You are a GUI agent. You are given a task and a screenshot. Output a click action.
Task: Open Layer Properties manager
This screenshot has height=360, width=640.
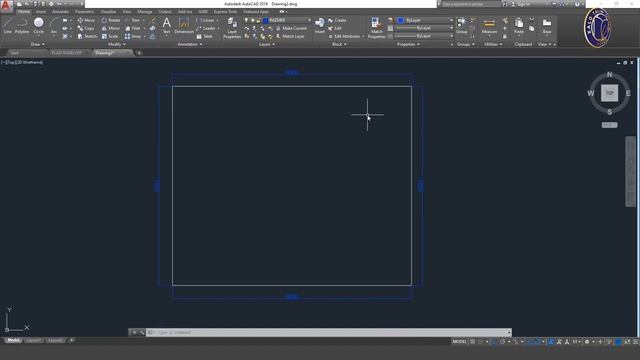(x=232, y=28)
